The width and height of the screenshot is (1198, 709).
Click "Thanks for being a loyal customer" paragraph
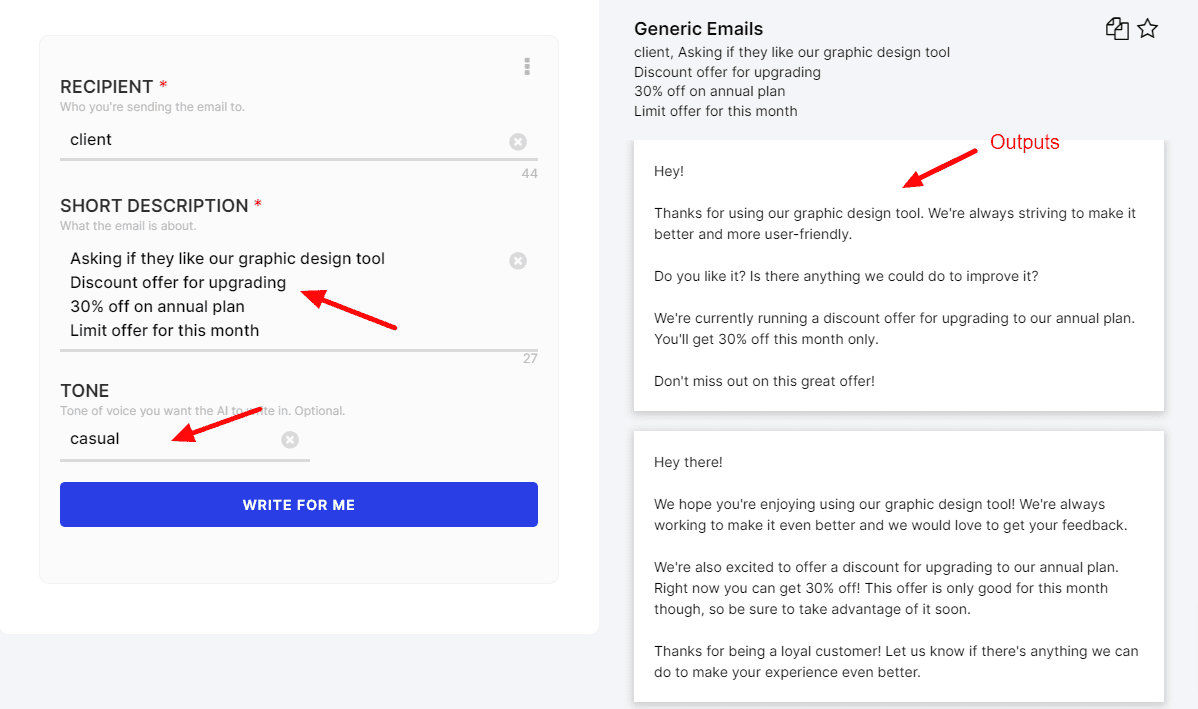click(896, 661)
